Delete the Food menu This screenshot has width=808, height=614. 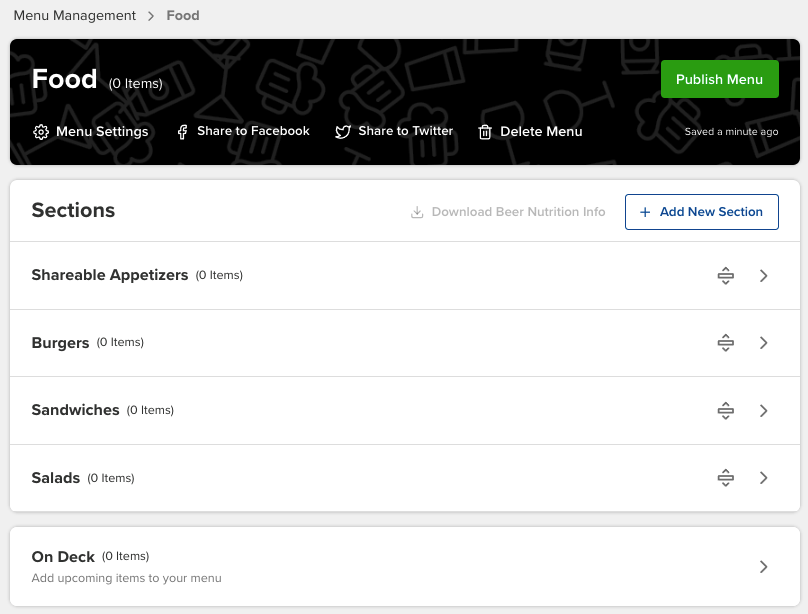530,131
